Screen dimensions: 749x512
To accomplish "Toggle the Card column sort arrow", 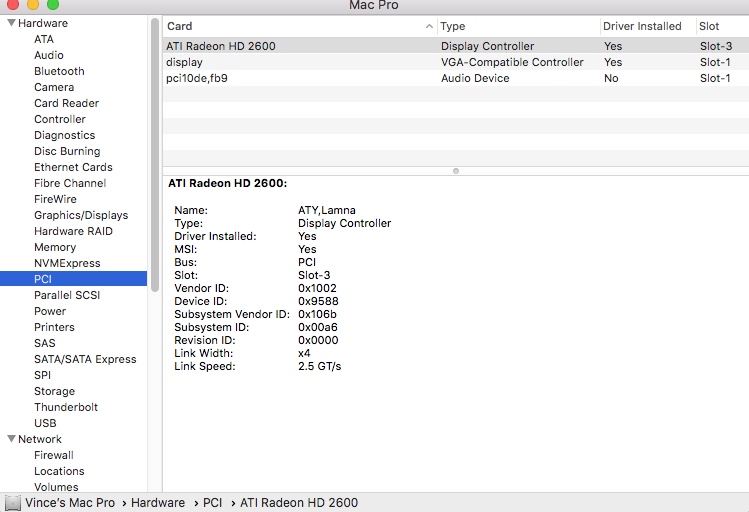I will [x=429, y=26].
